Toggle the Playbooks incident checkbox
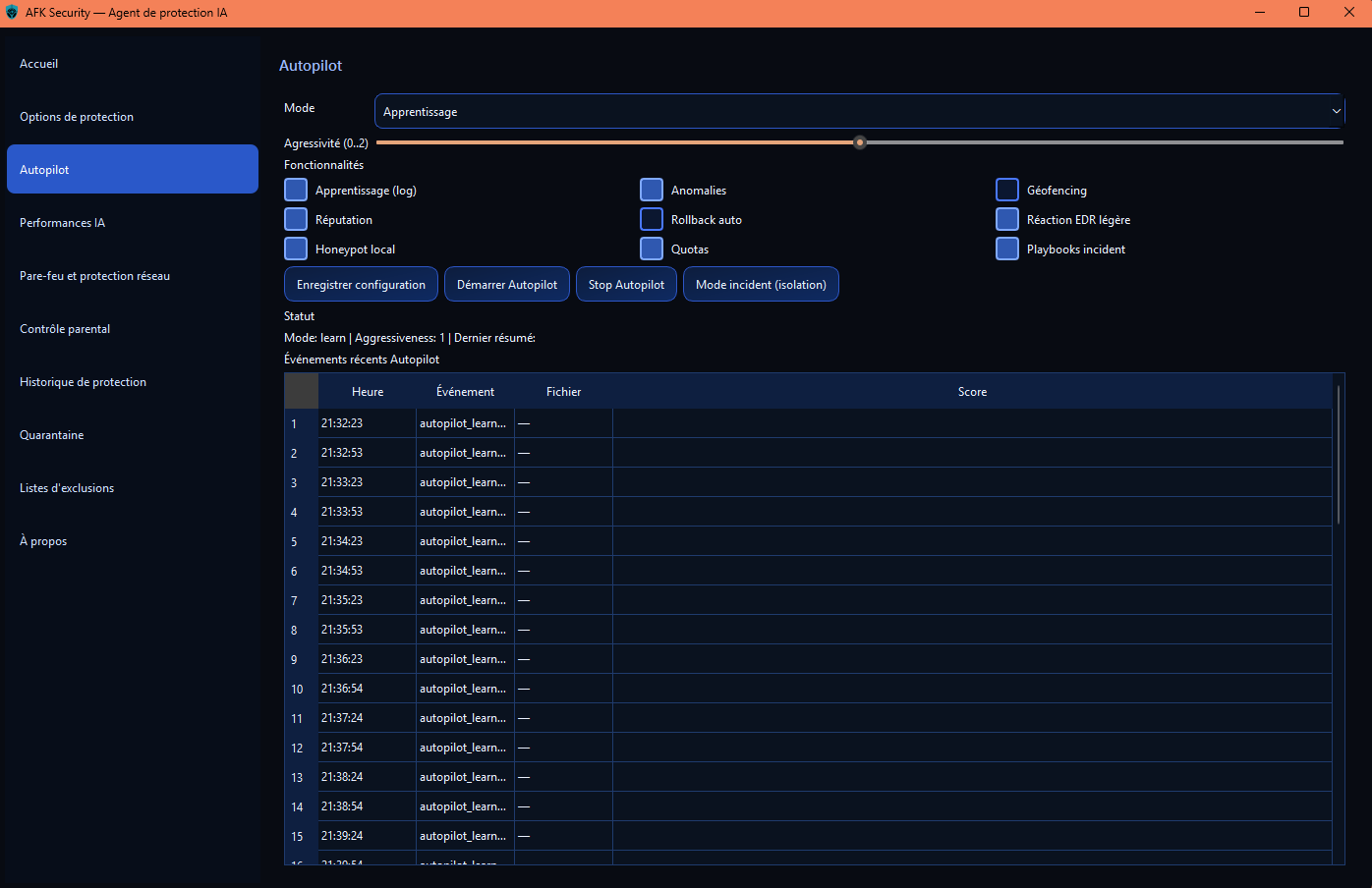This screenshot has height=888, width=1372. pos(1007,249)
